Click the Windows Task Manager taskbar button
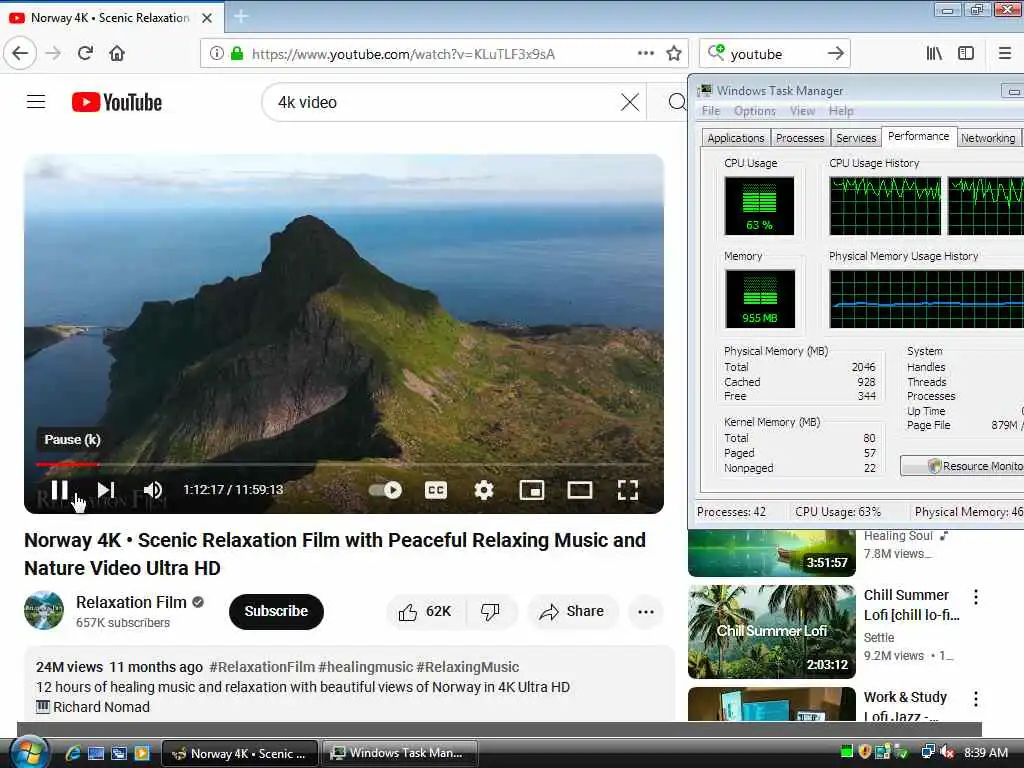 click(400, 753)
